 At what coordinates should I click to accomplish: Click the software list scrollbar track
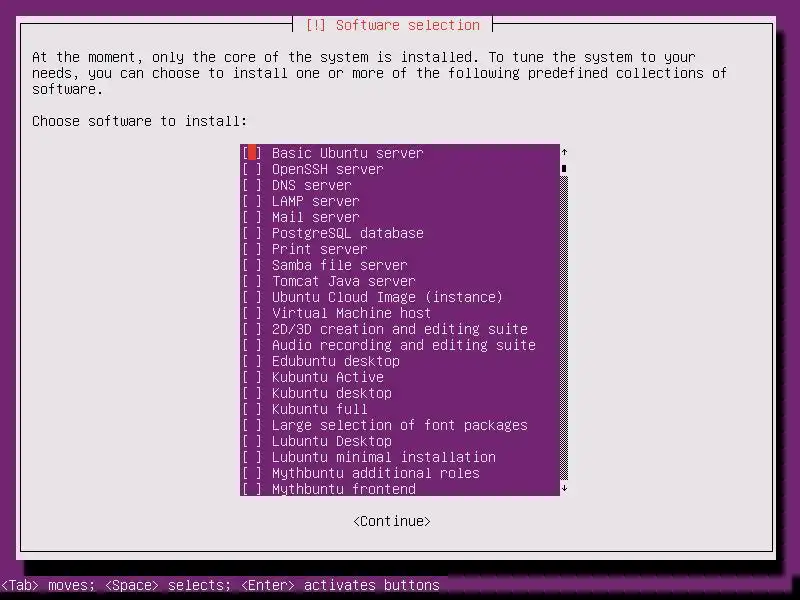(x=564, y=328)
